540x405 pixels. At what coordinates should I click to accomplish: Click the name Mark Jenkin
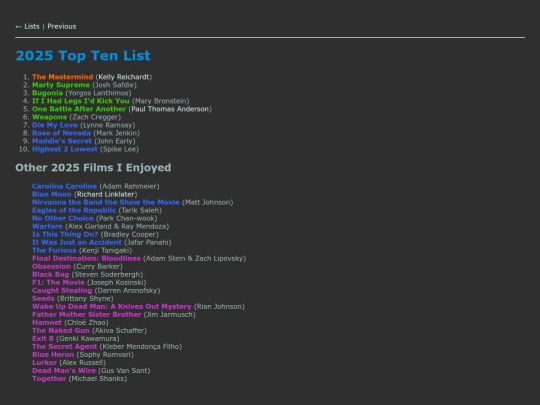(x=116, y=133)
